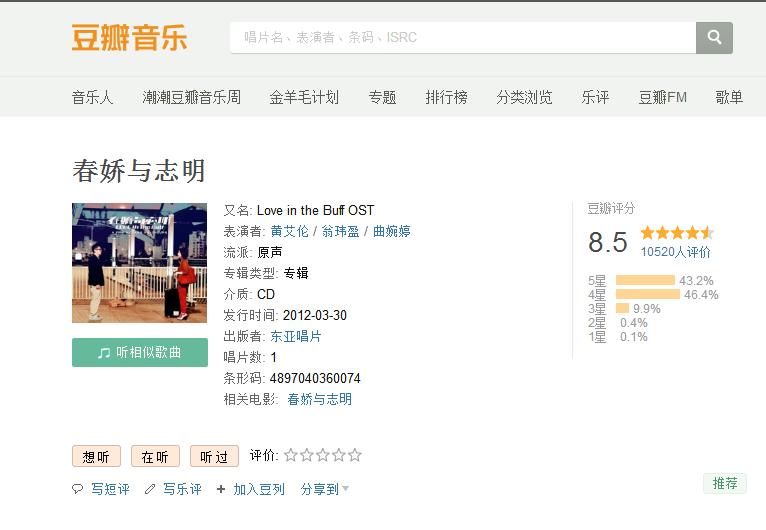Image resolution: width=766 pixels, height=530 pixels.
Task: Rate the album five stars
Action: (355, 455)
